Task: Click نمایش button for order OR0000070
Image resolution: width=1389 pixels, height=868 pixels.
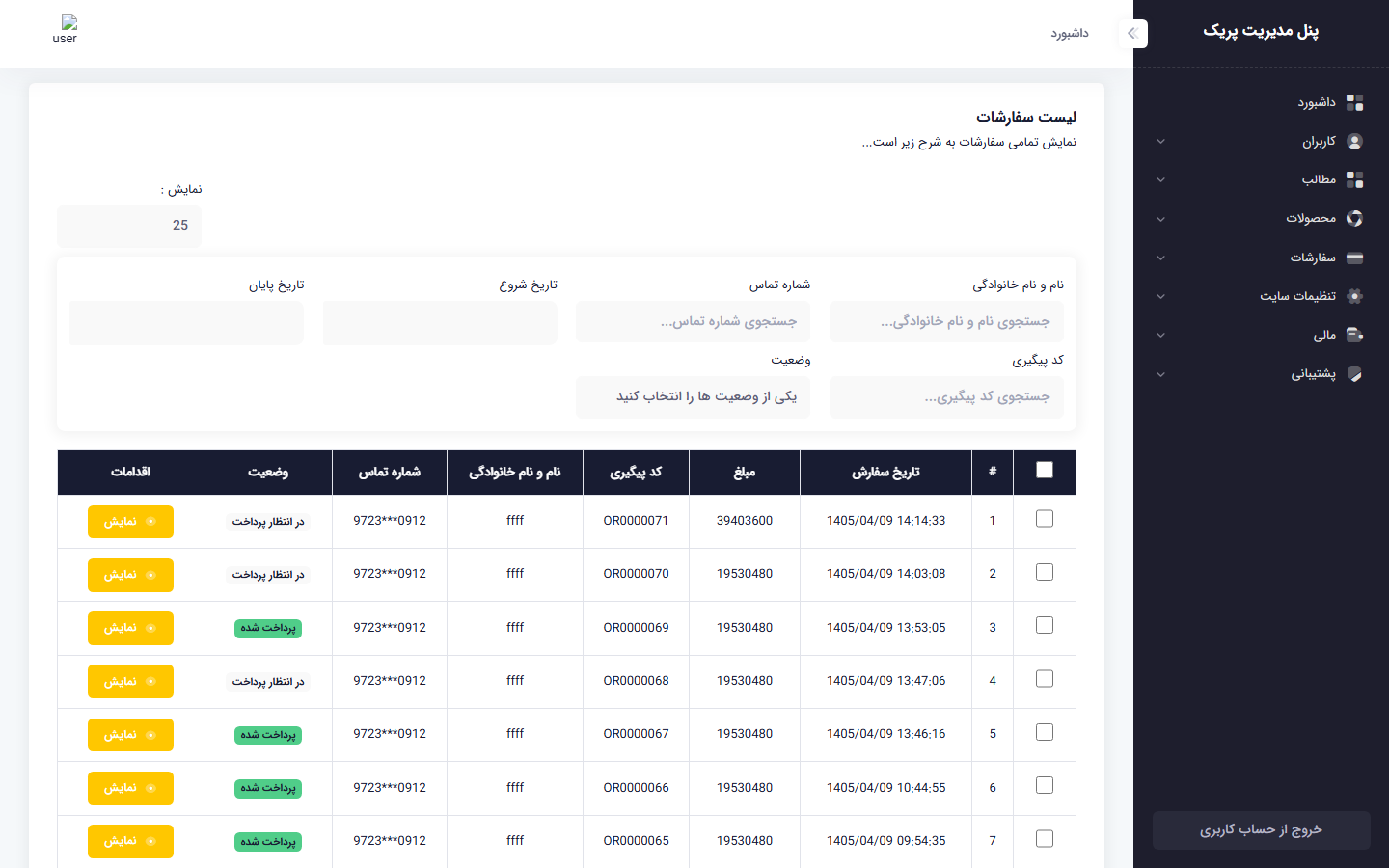Action: (130, 575)
